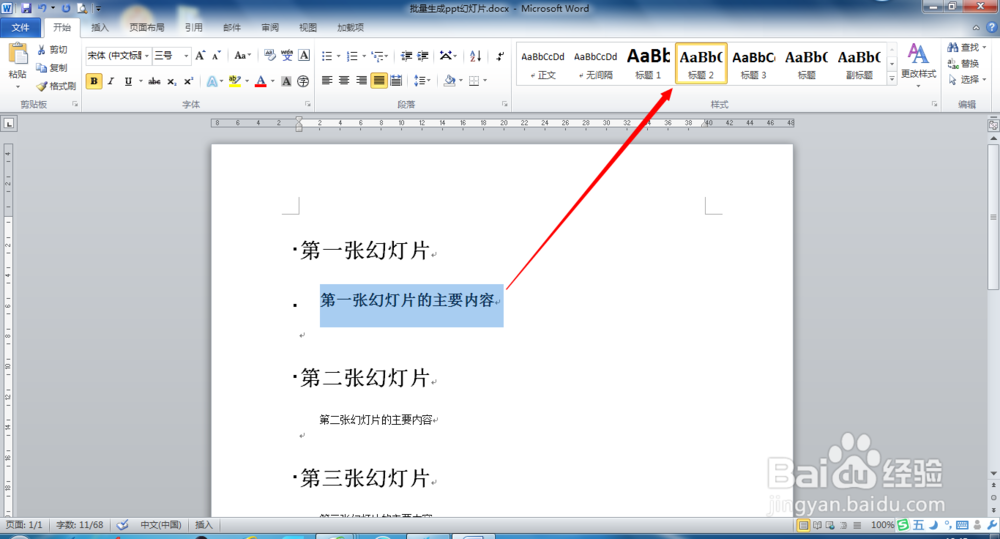
Task: Click the Text Effects glowing A icon
Action: tap(212, 81)
